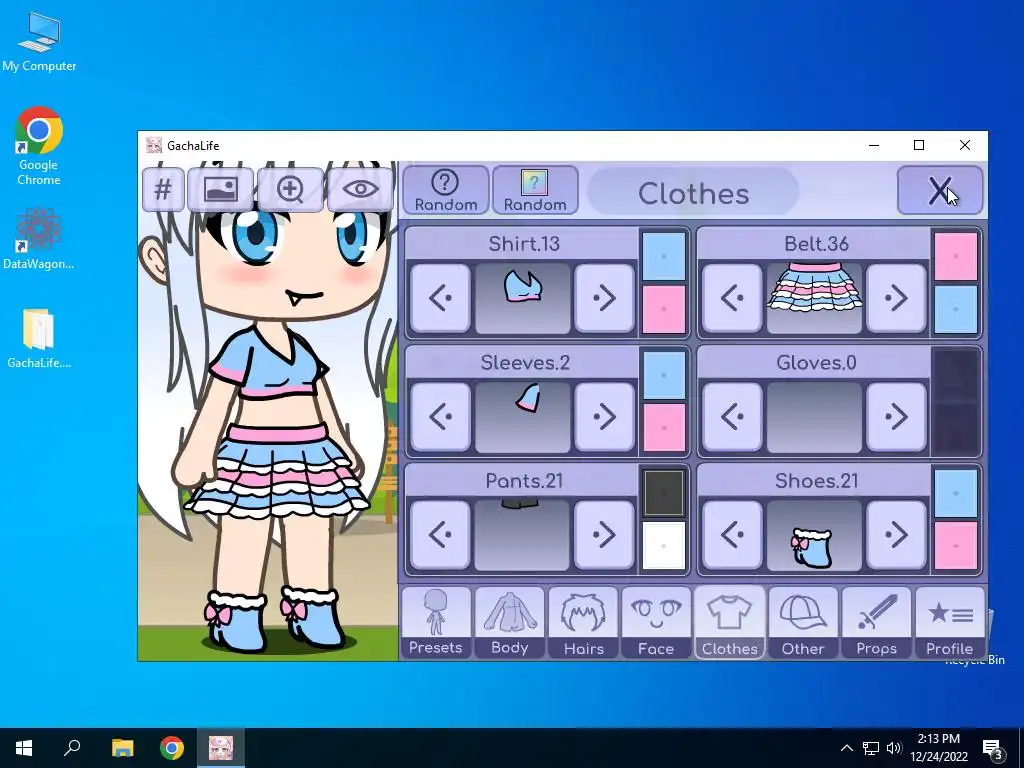Select previous Gloves style arrow

(733, 417)
